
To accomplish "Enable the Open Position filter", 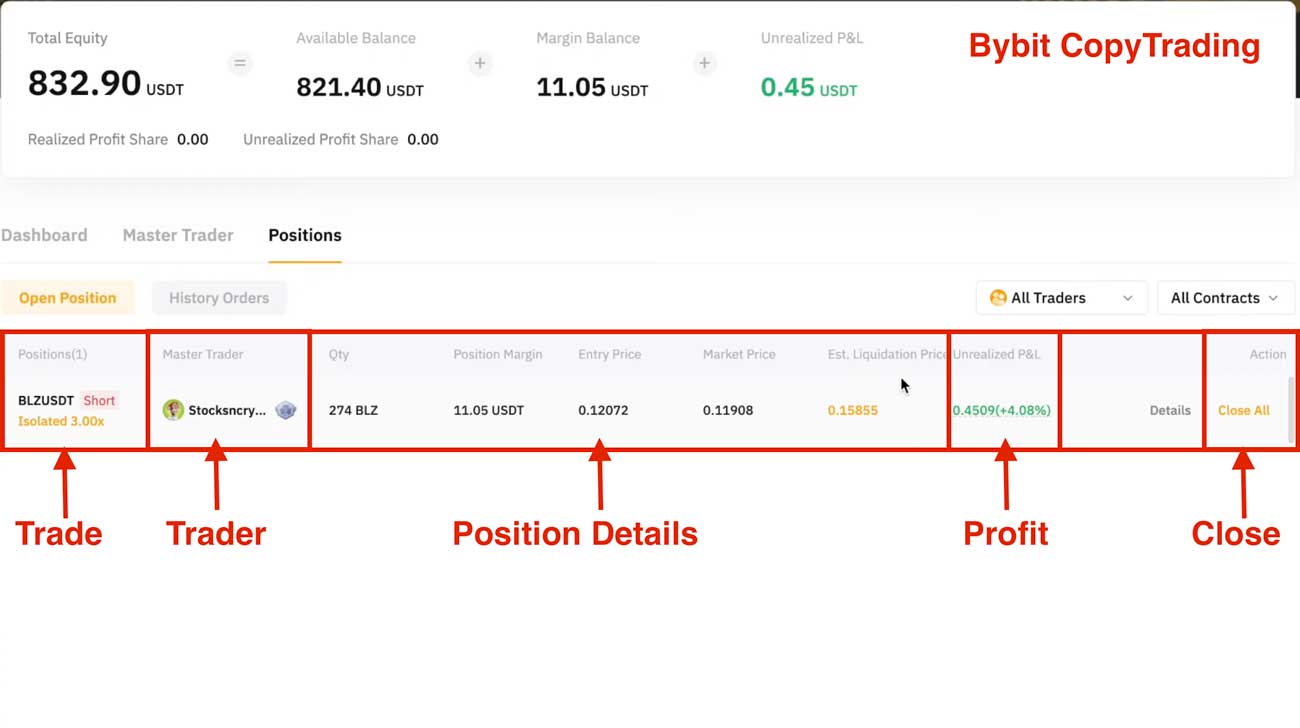I will (68, 297).
